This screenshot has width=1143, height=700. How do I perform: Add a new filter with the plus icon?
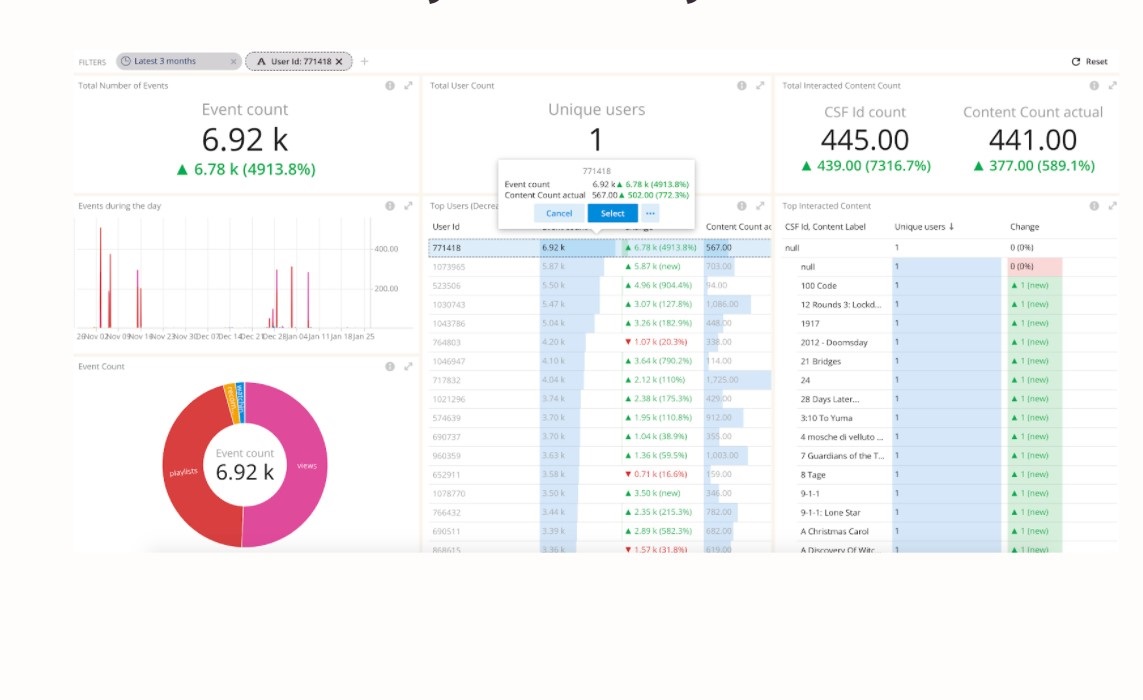point(364,61)
